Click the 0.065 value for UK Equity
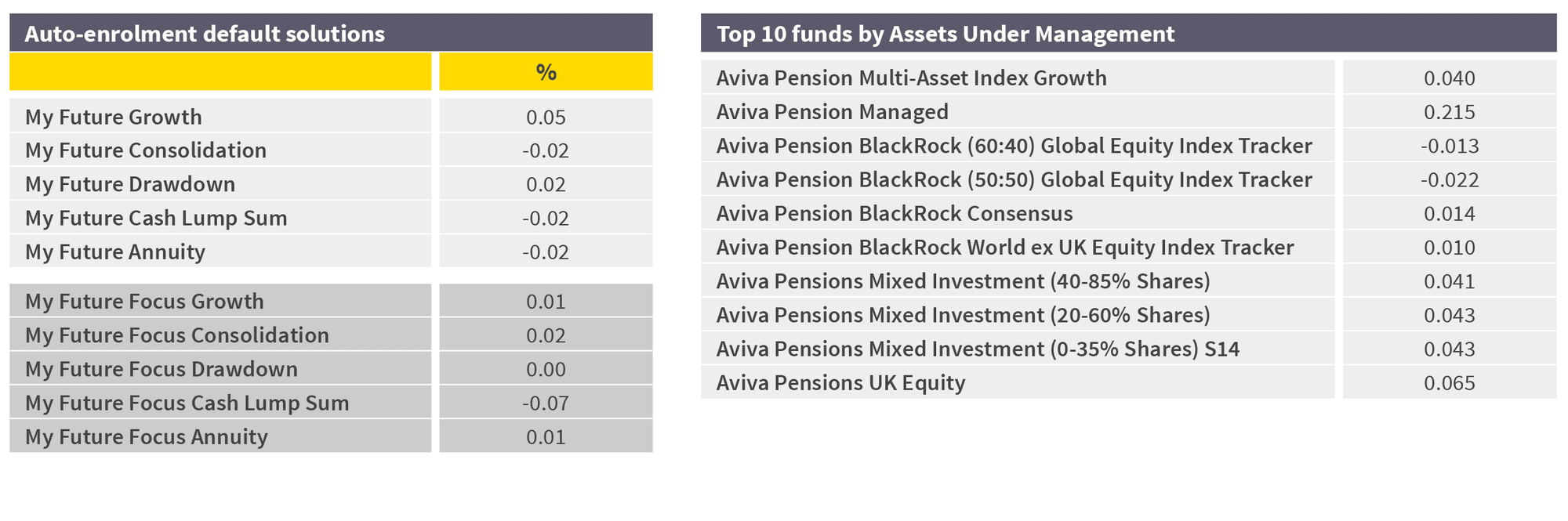Image resolution: width=1568 pixels, height=521 pixels. click(1450, 382)
